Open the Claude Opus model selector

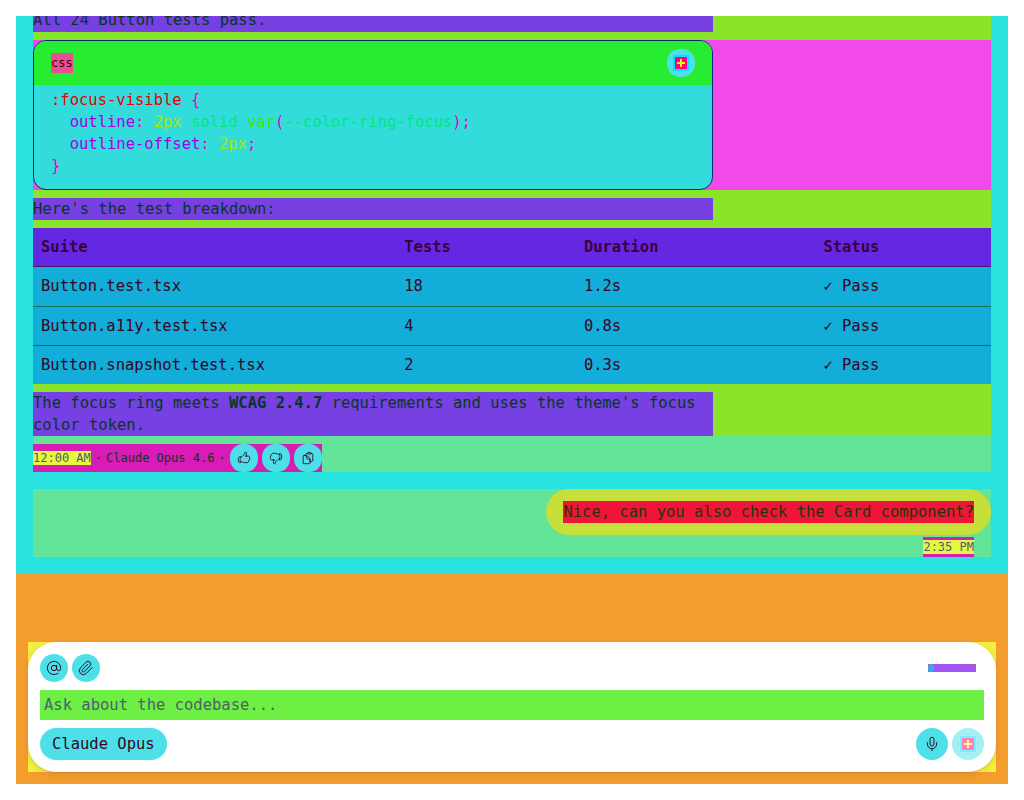(x=103, y=744)
